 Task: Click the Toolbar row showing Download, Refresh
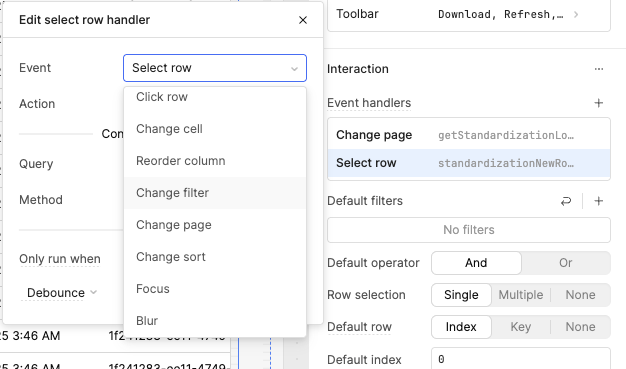(469, 14)
